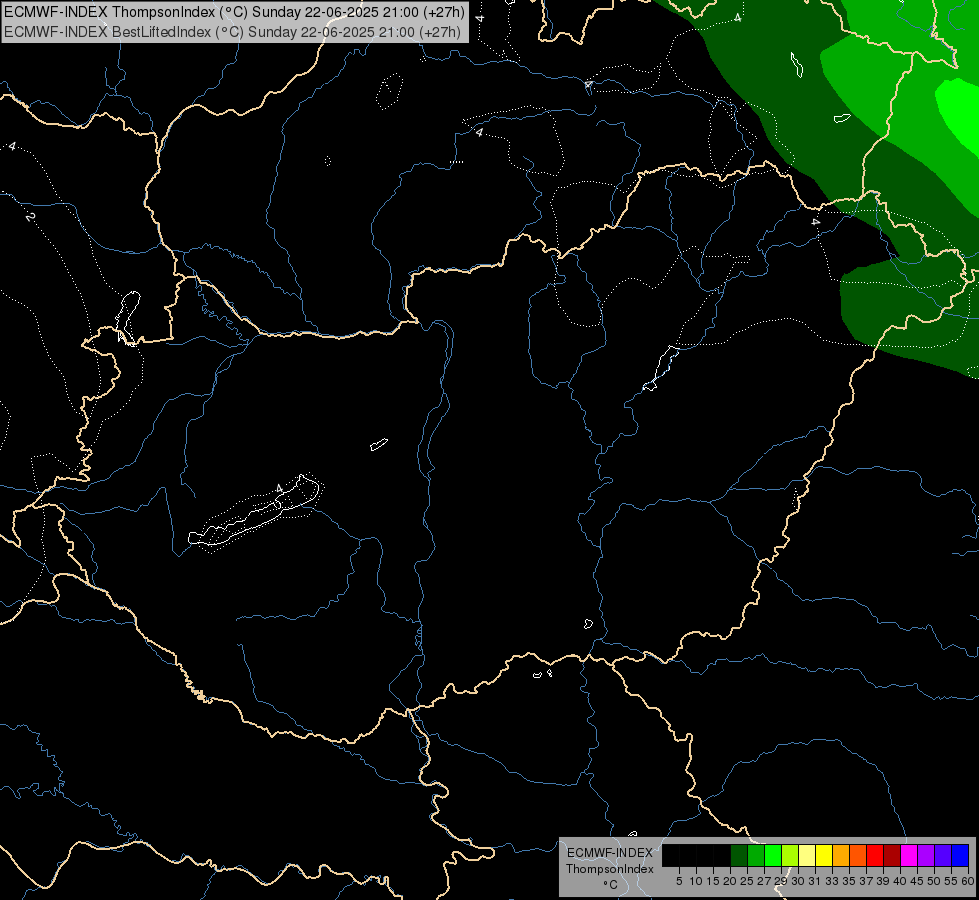Viewport: 979px width, 900px height.
Task: Click legend scale value '55'
Action: coord(952,881)
